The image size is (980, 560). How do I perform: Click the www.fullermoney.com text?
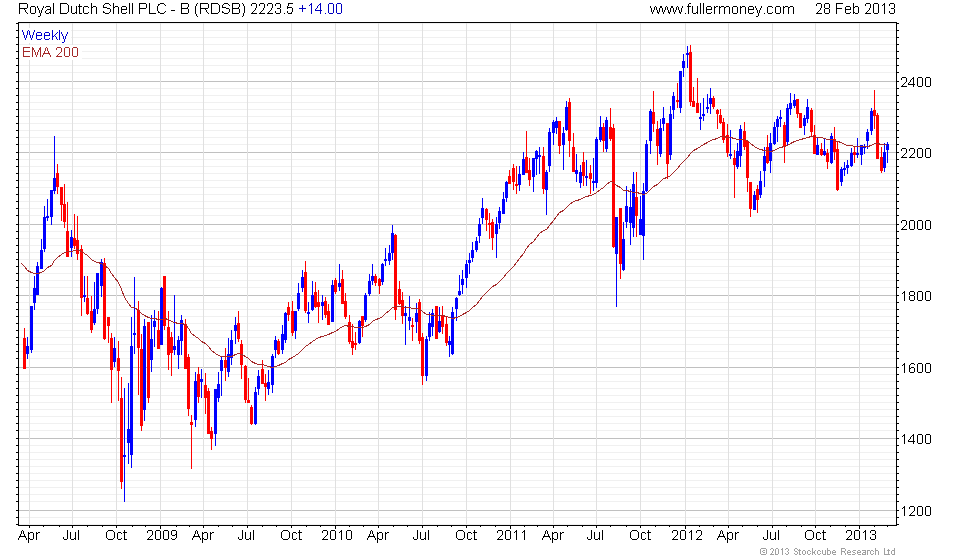point(722,9)
